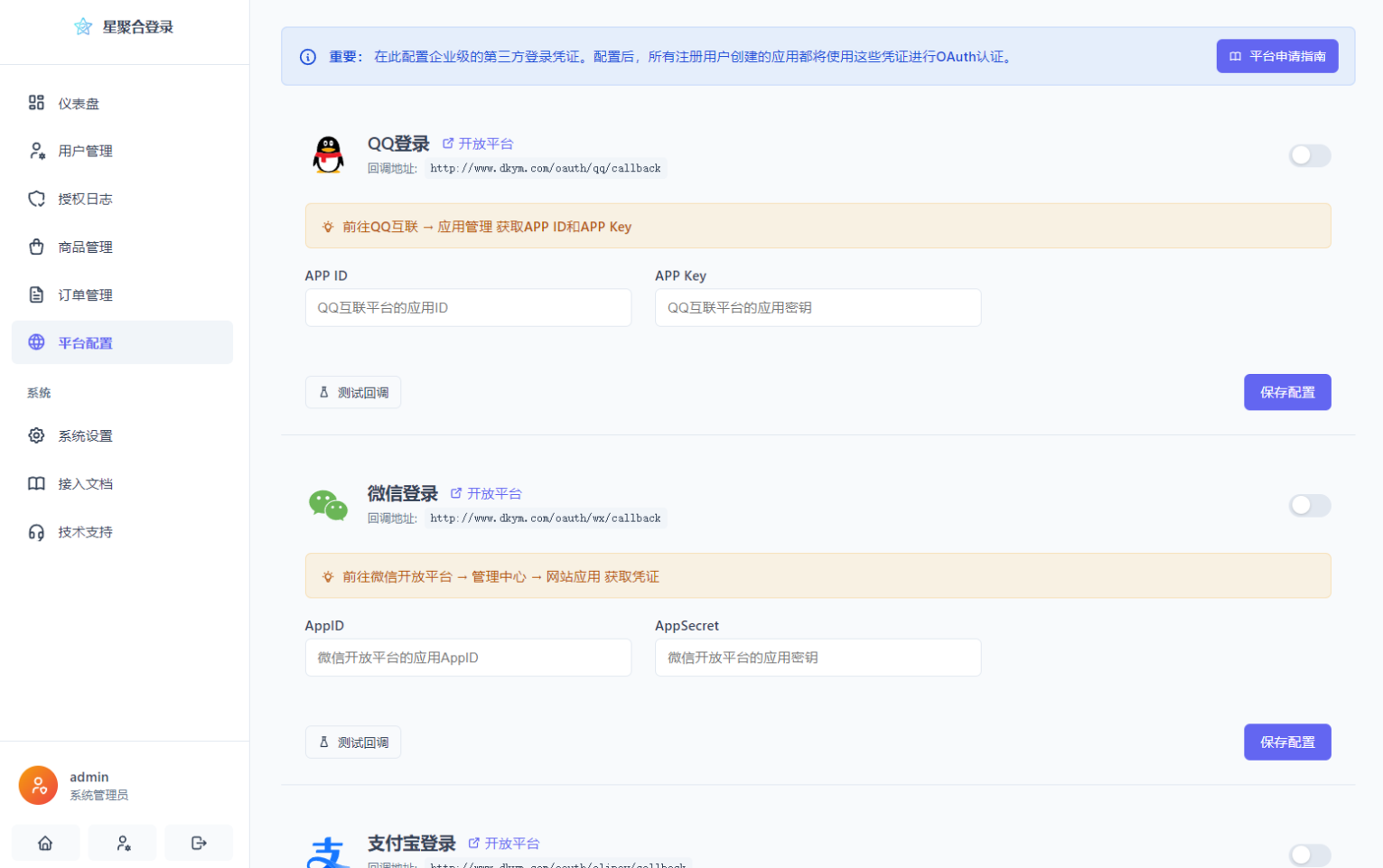Click the QQ penguin logo
The height and width of the screenshot is (868, 1383).
pos(328,154)
